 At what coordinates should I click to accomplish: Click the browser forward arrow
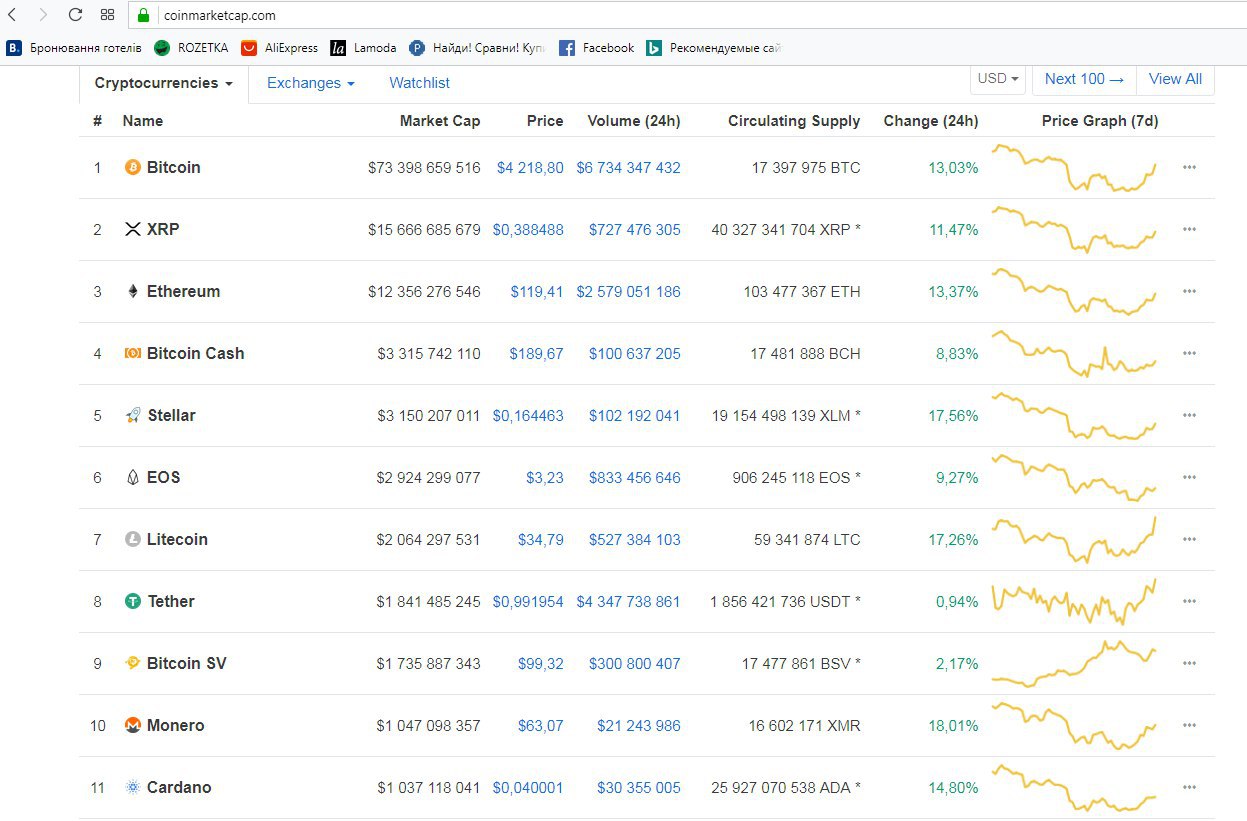[x=43, y=15]
